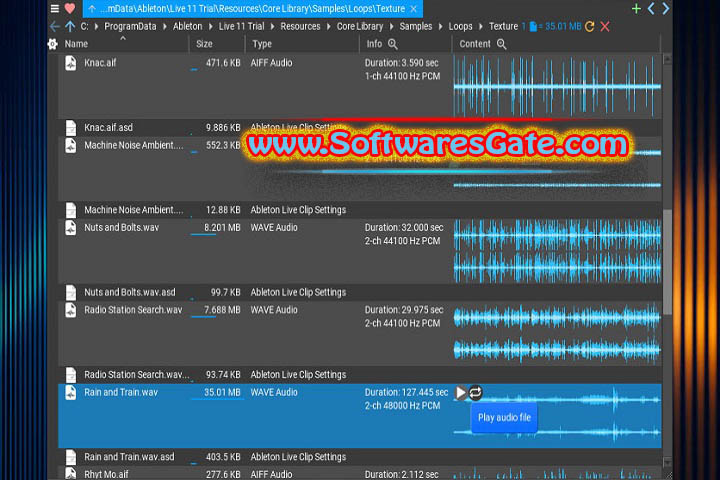
Task: Click the vertical scrollbar thumb
Action: (x=667, y=262)
